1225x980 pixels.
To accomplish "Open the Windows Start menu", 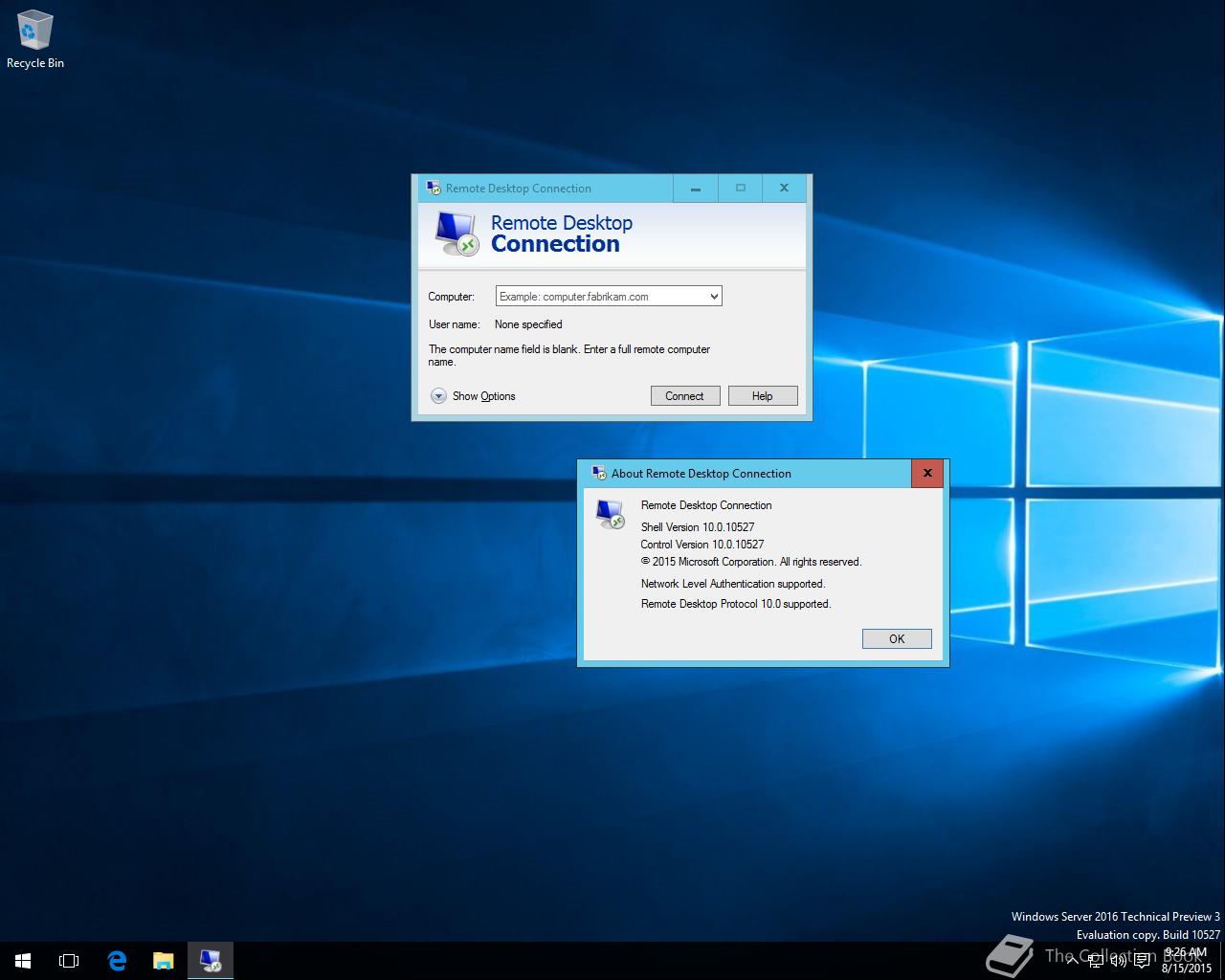I will pos(23,960).
